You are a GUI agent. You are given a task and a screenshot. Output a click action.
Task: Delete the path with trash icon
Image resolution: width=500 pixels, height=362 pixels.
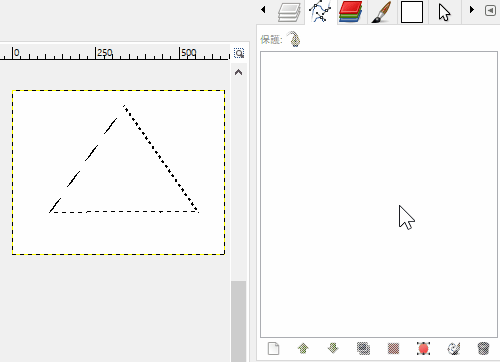[x=483, y=349]
